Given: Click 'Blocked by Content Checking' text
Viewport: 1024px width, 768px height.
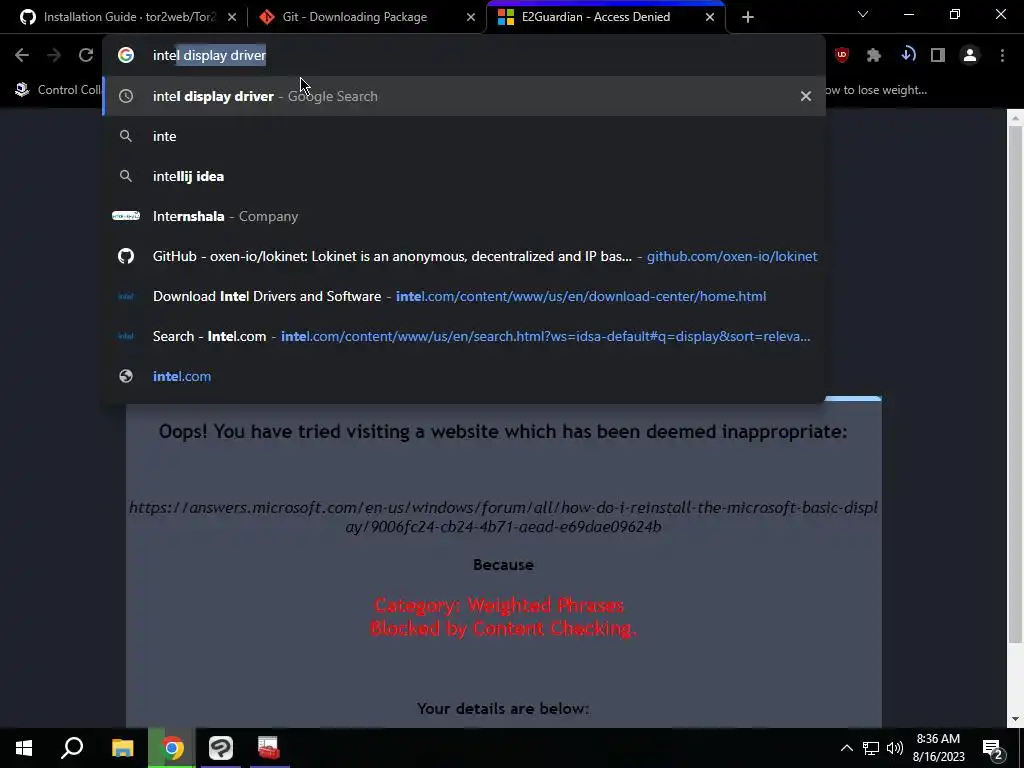Looking at the screenshot, I should [503, 628].
